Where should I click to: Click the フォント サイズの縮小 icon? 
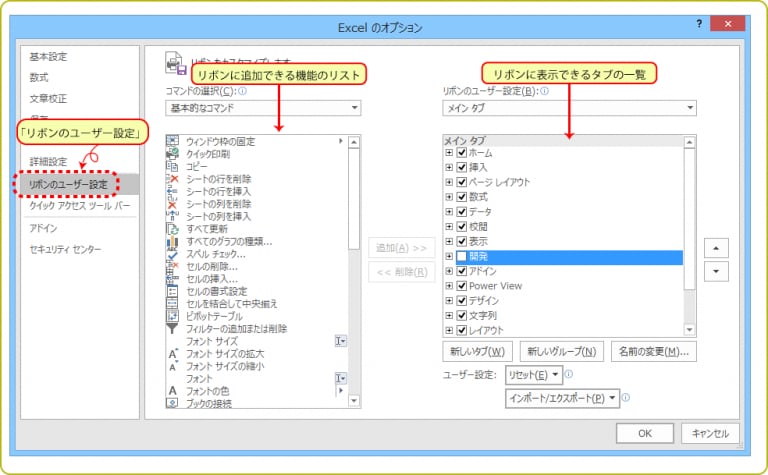tap(172, 366)
